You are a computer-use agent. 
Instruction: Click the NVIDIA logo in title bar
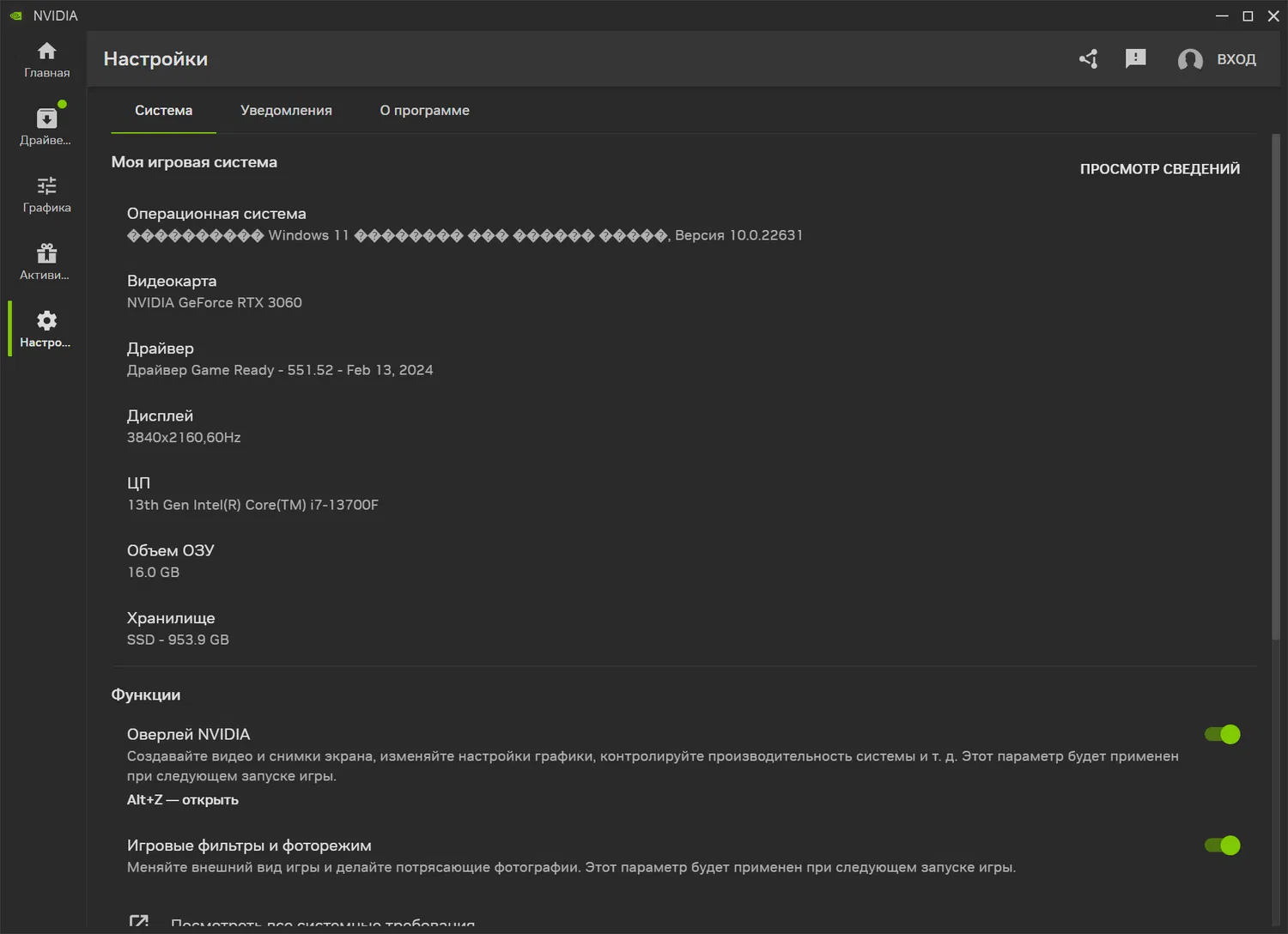tap(15, 15)
